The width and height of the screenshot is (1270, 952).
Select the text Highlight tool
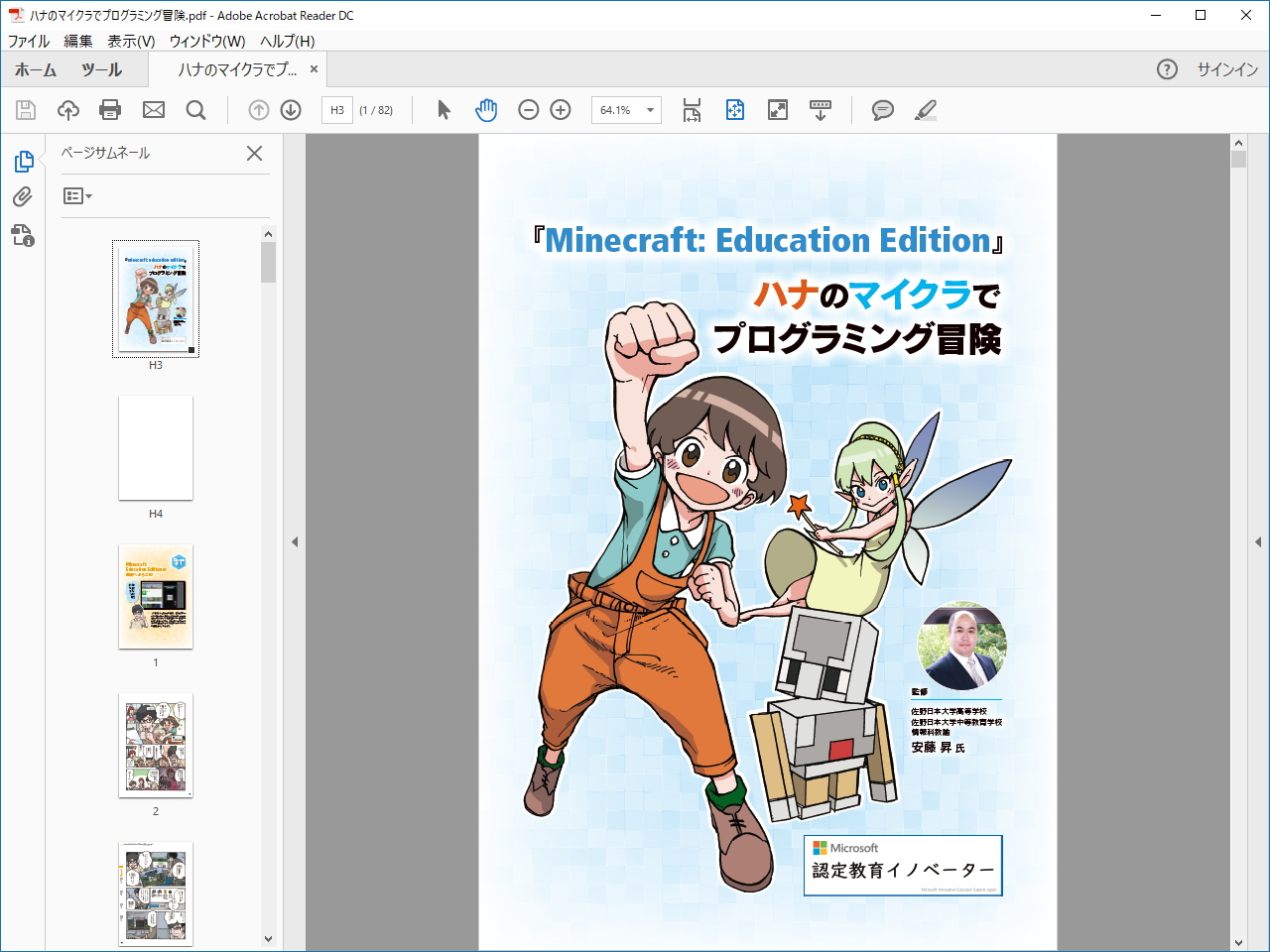[x=925, y=110]
